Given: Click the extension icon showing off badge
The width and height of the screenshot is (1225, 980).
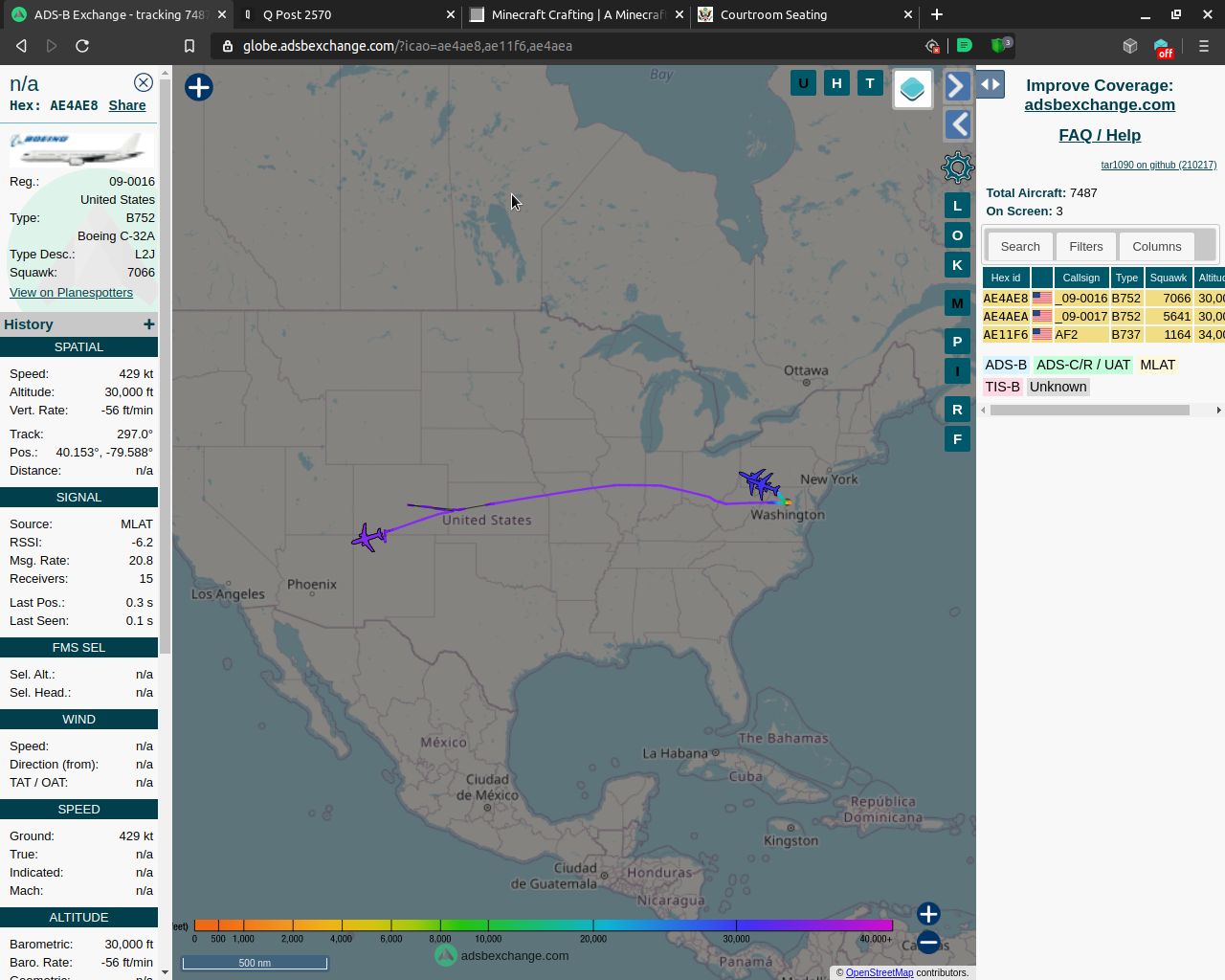Looking at the screenshot, I should [x=1162, y=48].
